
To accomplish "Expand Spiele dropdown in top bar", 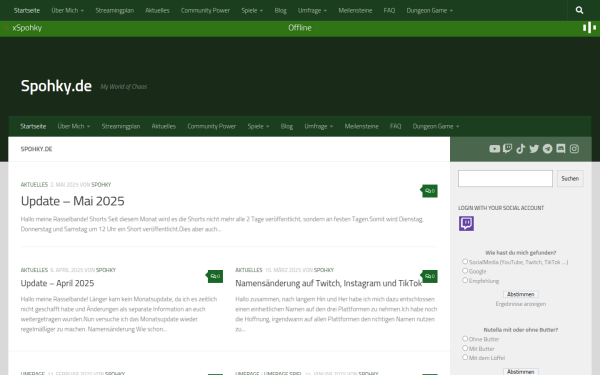I will point(252,10).
